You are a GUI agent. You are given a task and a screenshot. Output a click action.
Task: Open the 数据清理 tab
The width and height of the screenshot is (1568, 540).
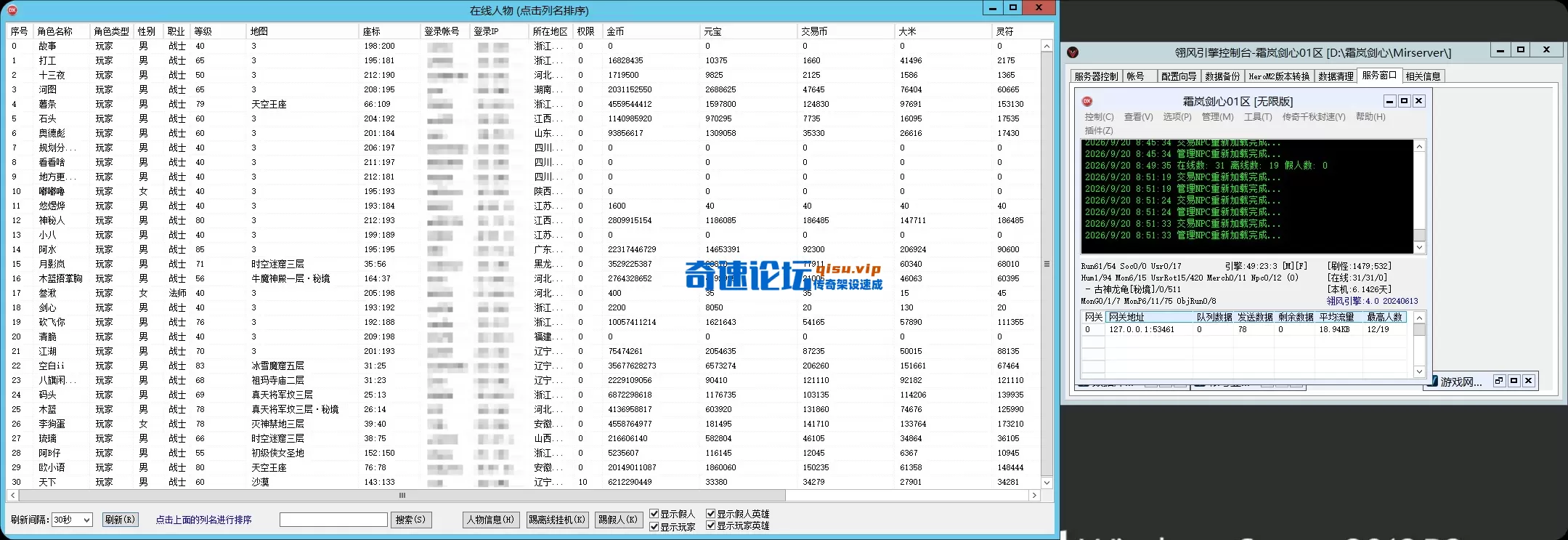point(1336,76)
